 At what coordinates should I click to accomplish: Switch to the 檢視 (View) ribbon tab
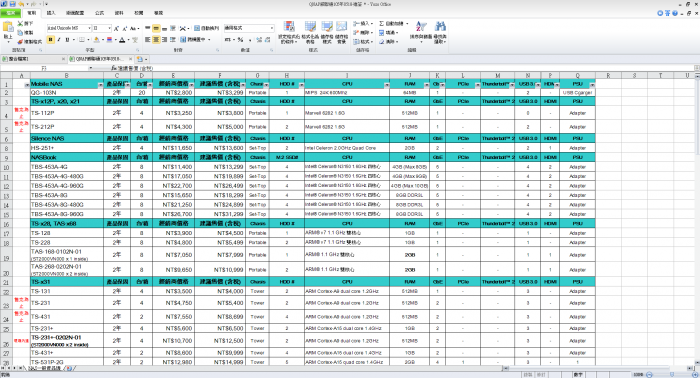(158, 13)
